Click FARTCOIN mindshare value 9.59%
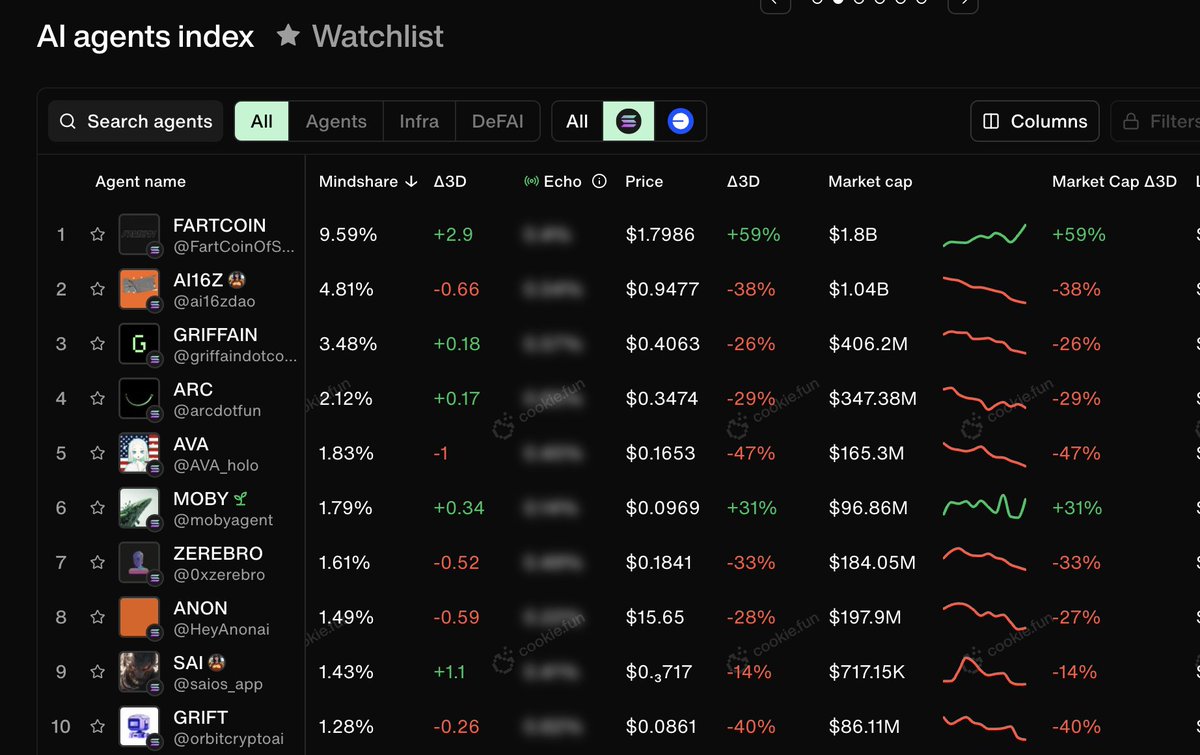This screenshot has width=1200, height=755. (348, 235)
